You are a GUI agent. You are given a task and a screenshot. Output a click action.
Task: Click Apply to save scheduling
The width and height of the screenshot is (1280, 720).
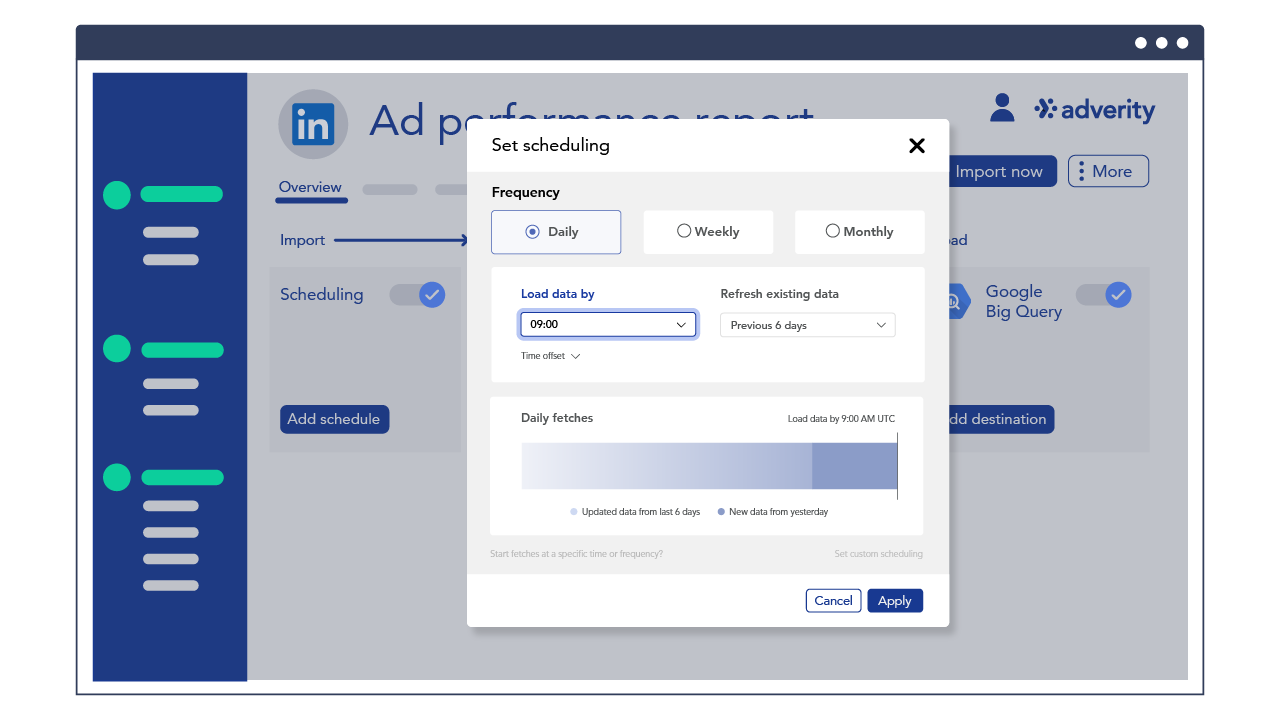coord(894,601)
